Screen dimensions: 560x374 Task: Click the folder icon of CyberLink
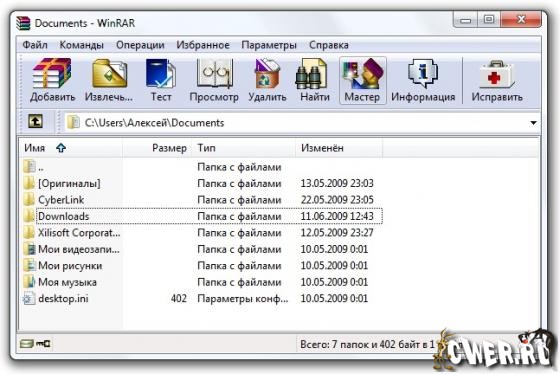click(x=29, y=200)
